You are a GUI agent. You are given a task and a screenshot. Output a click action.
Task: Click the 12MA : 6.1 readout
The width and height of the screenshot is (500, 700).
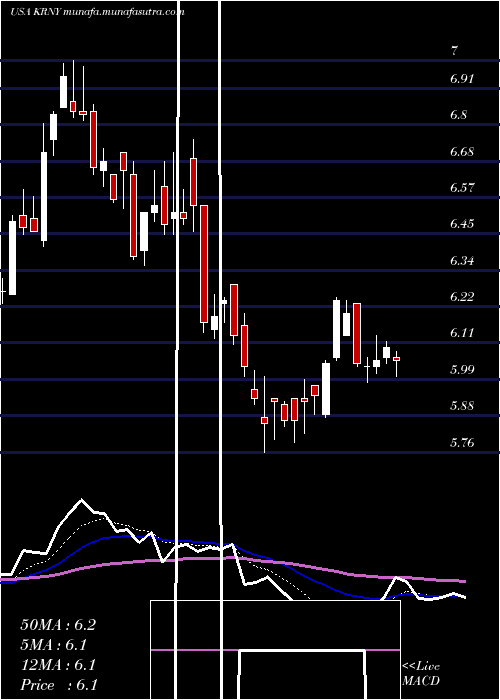pyautogui.click(x=58, y=665)
